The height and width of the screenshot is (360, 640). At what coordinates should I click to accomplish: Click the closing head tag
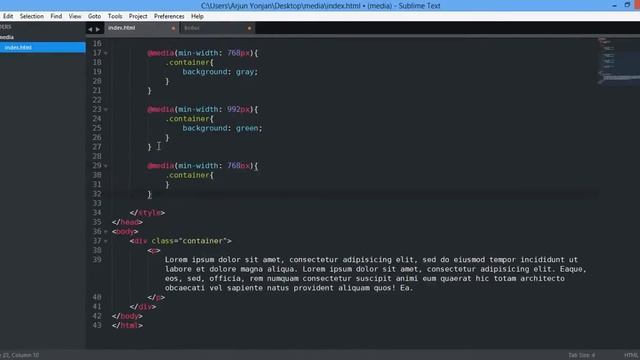[127, 222]
